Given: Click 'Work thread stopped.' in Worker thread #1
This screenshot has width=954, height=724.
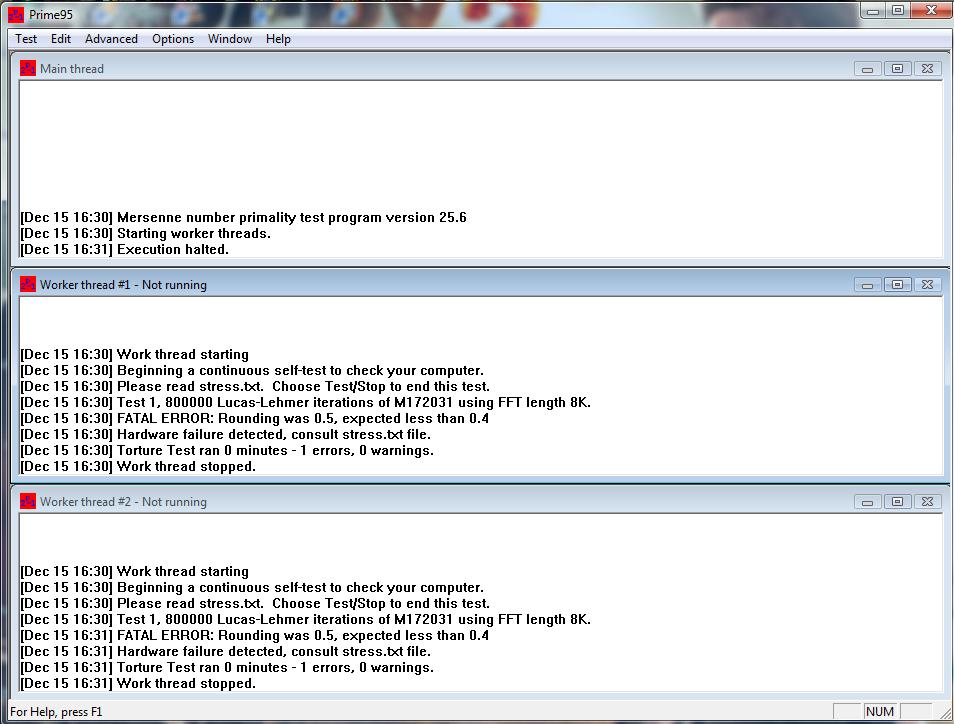Looking at the screenshot, I should (186, 467).
